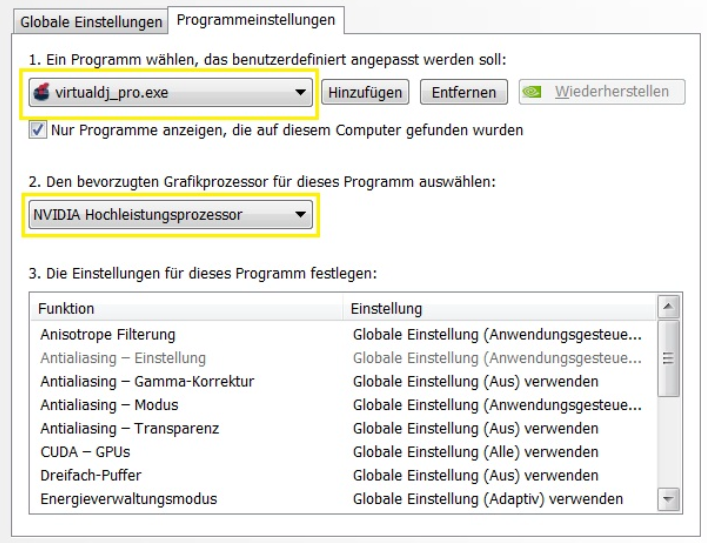Select Antialiasing – Gamma-Korrektur setting
707x543 pixels.
[x=147, y=381]
